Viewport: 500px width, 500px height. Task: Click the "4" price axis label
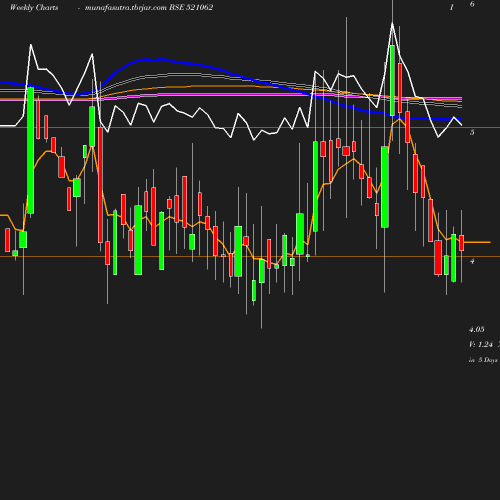click(472, 261)
